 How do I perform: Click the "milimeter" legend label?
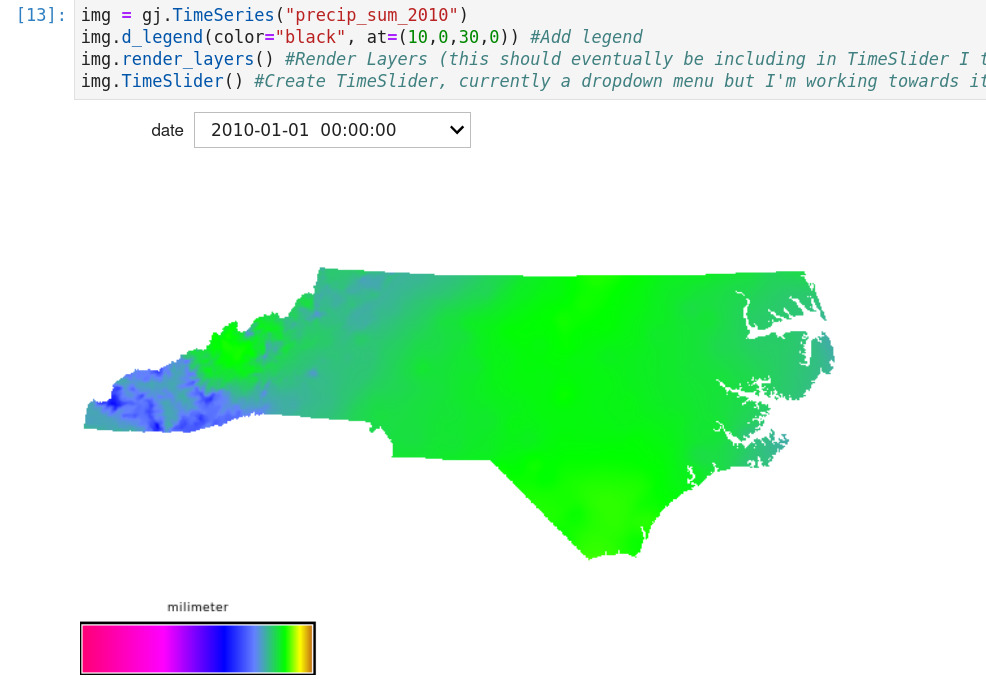pos(197,607)
